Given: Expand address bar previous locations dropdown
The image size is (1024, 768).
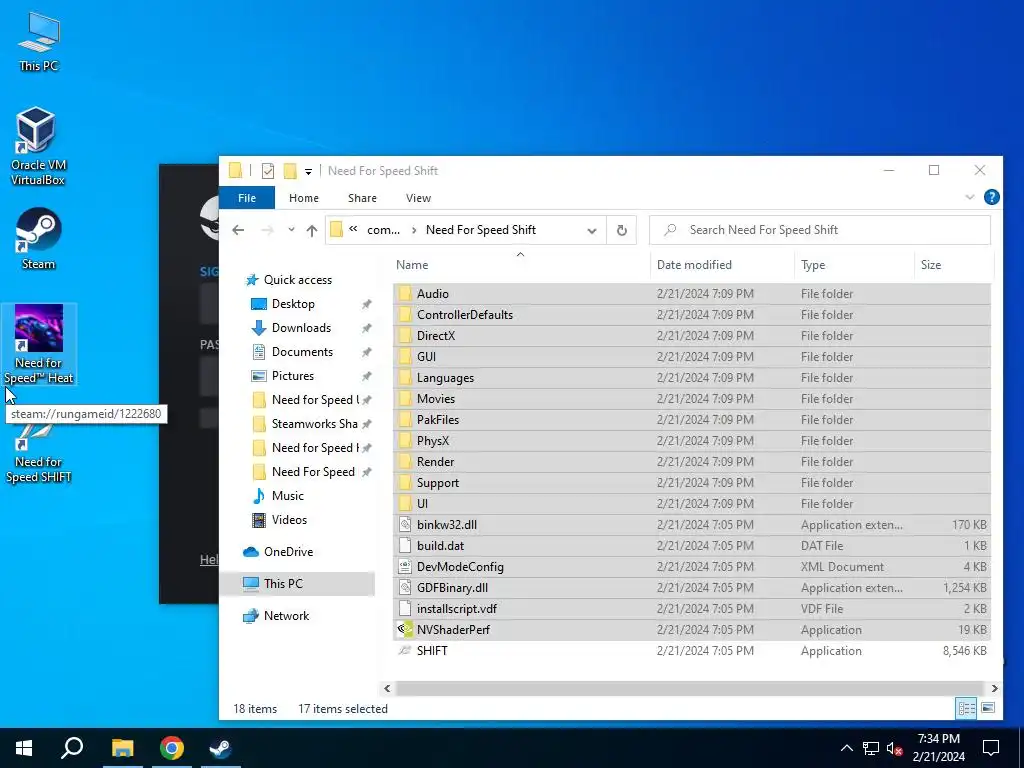Looking at the screenshot, I should (592, 231).
